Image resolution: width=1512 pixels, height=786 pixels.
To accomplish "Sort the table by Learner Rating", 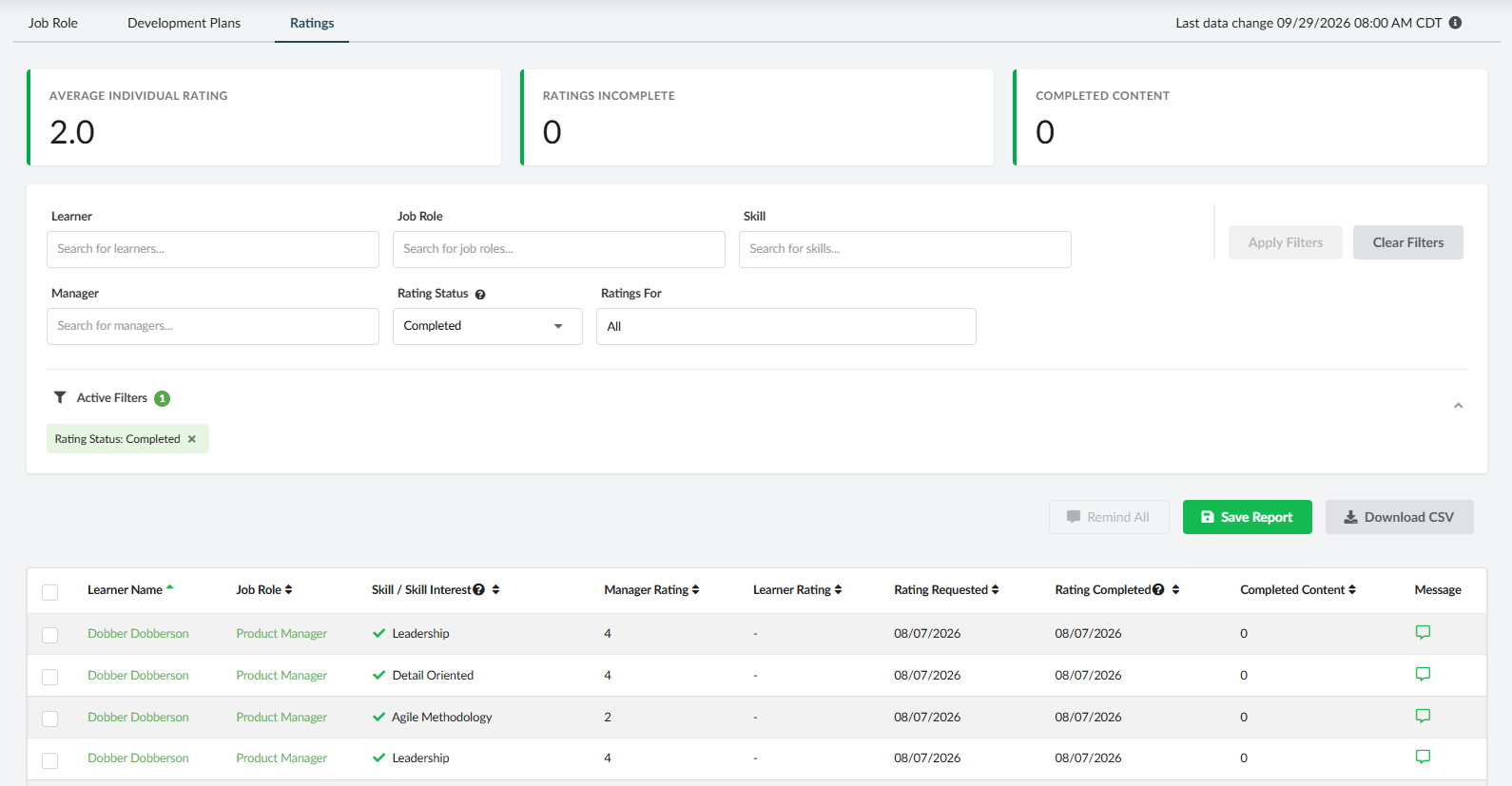I will pos(797,590).
